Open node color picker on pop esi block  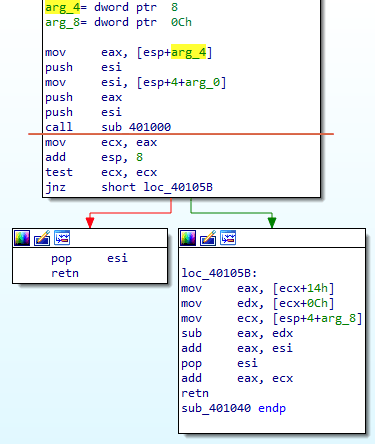point(22,238)
